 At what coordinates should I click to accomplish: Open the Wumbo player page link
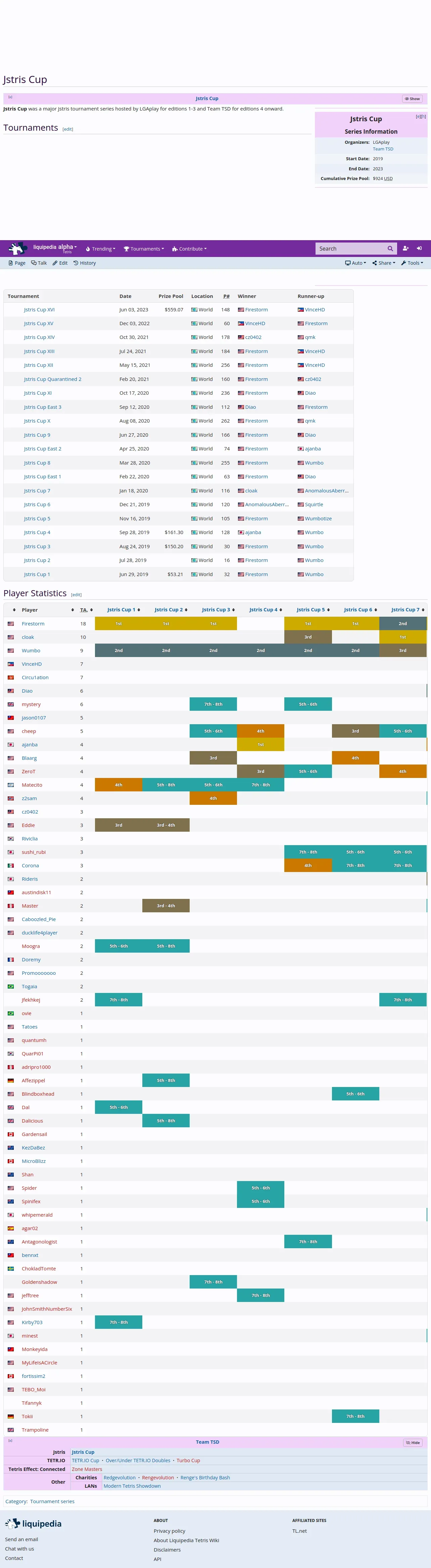click(31, 651)
